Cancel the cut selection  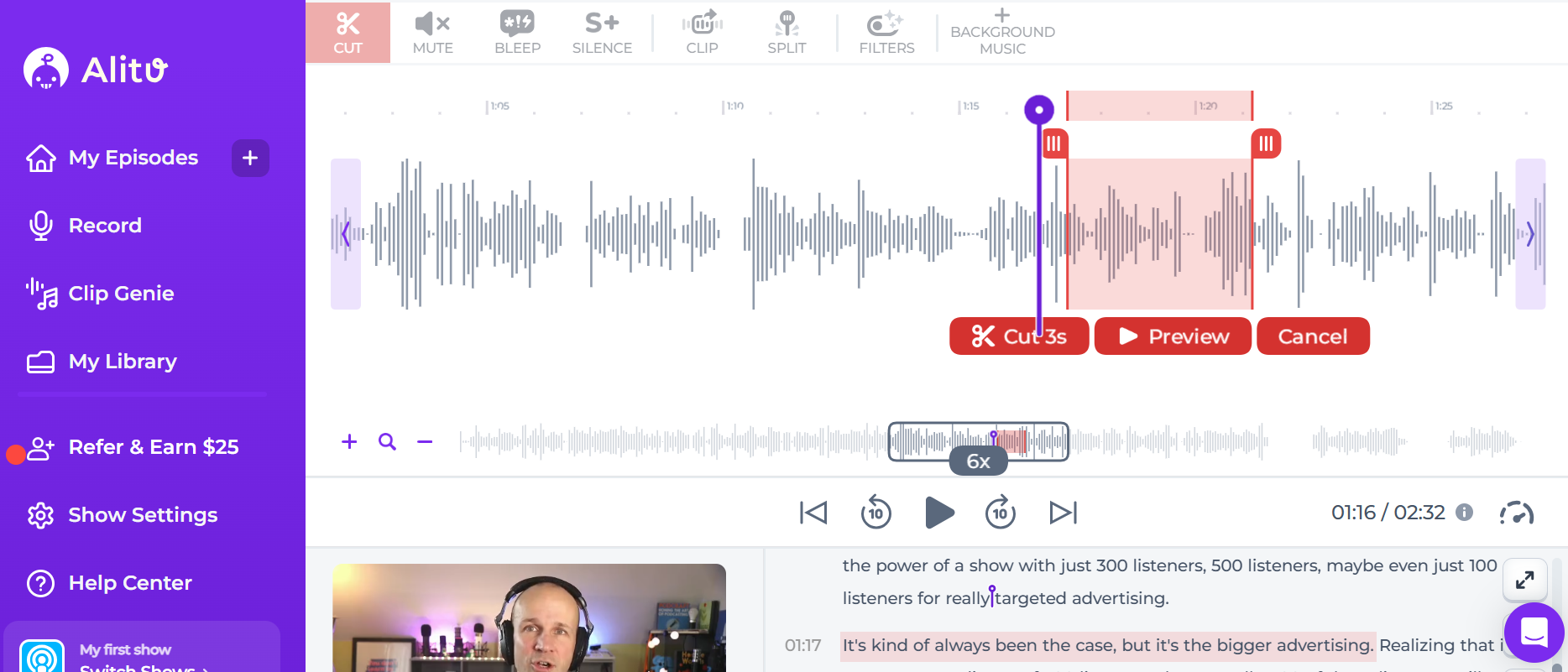(1312, 336)
